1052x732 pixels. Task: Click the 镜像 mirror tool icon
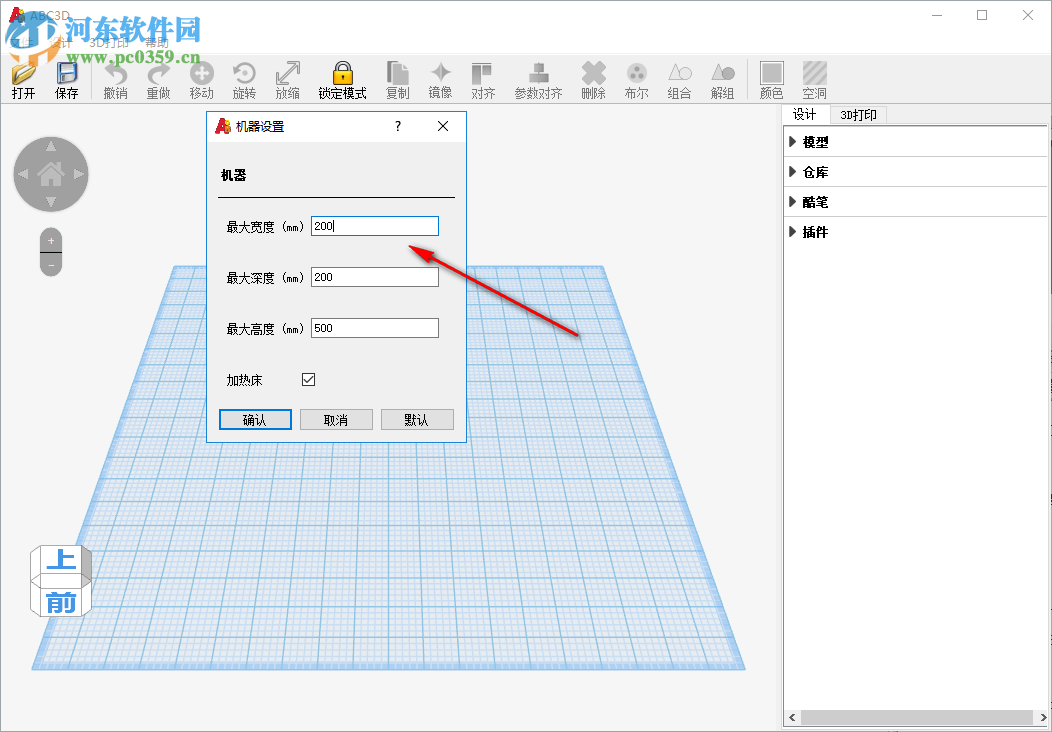(x=440, y=73)
